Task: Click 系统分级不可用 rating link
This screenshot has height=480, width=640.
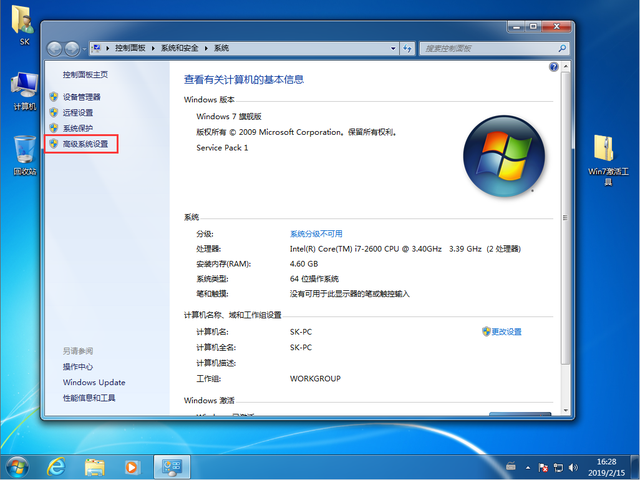Action: [x=316, y=233]
